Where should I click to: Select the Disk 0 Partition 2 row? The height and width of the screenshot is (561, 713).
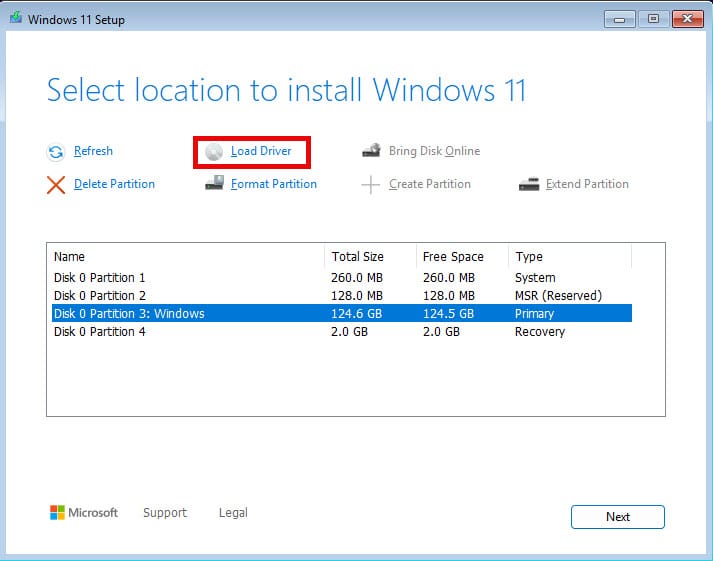coord(341,296)
